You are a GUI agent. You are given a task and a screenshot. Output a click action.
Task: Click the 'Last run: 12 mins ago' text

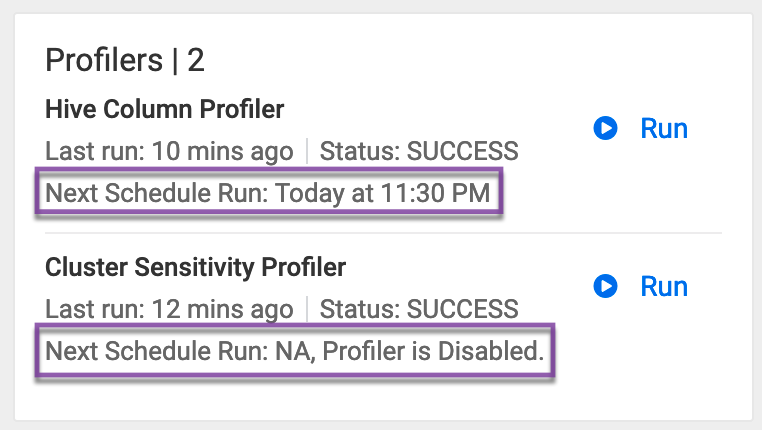(x=169, y=310)
